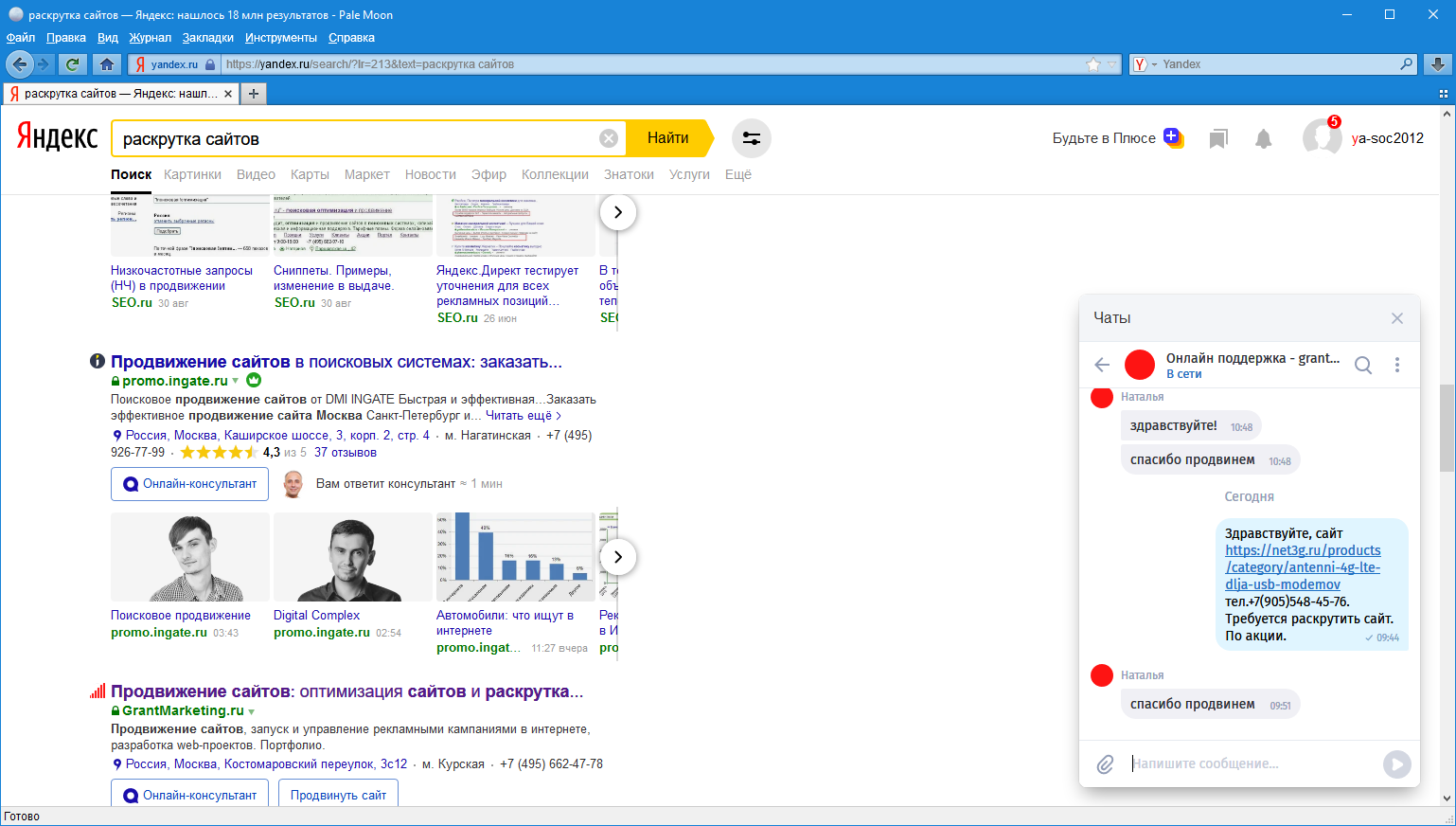Open Продвижение сайтов в поисковых системах result
The height and width of the screenshot is (826, 1456).
pyautogui.click(x=336, y=362)
